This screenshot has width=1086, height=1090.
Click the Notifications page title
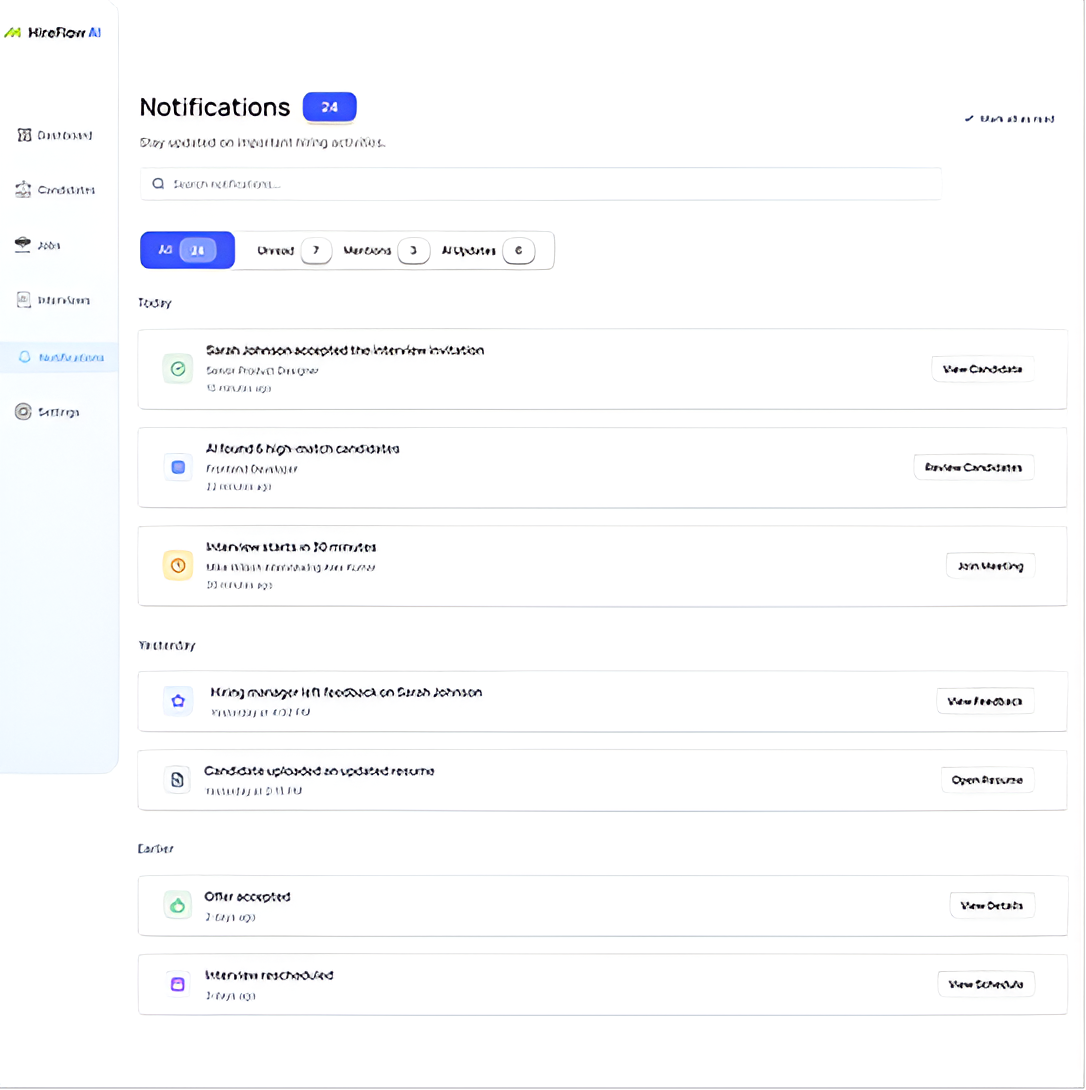[x=215, y=107]
